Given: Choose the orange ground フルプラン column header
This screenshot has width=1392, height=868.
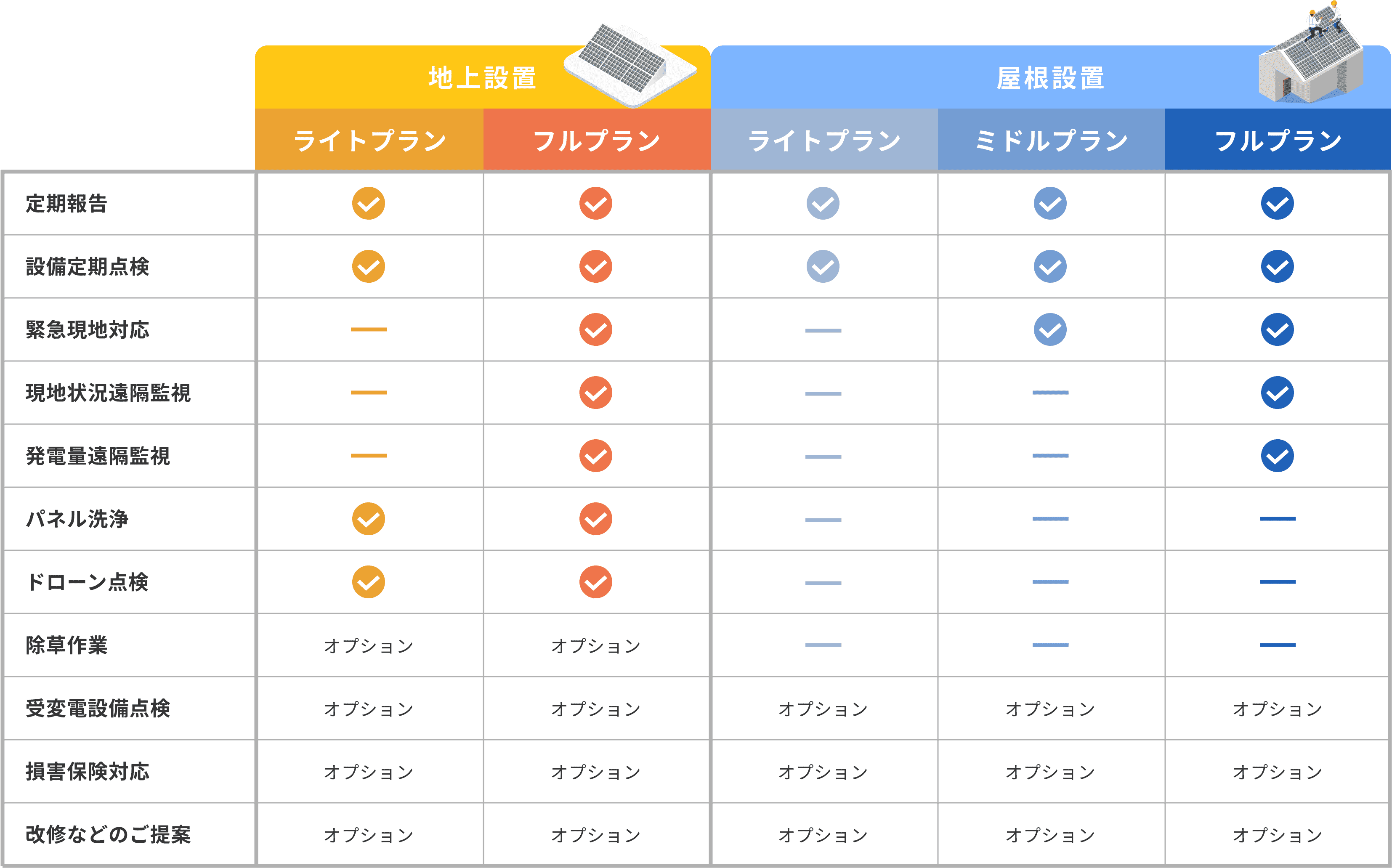Looking at the screenshot, I should pyautogui.click(x=597, y=140).
